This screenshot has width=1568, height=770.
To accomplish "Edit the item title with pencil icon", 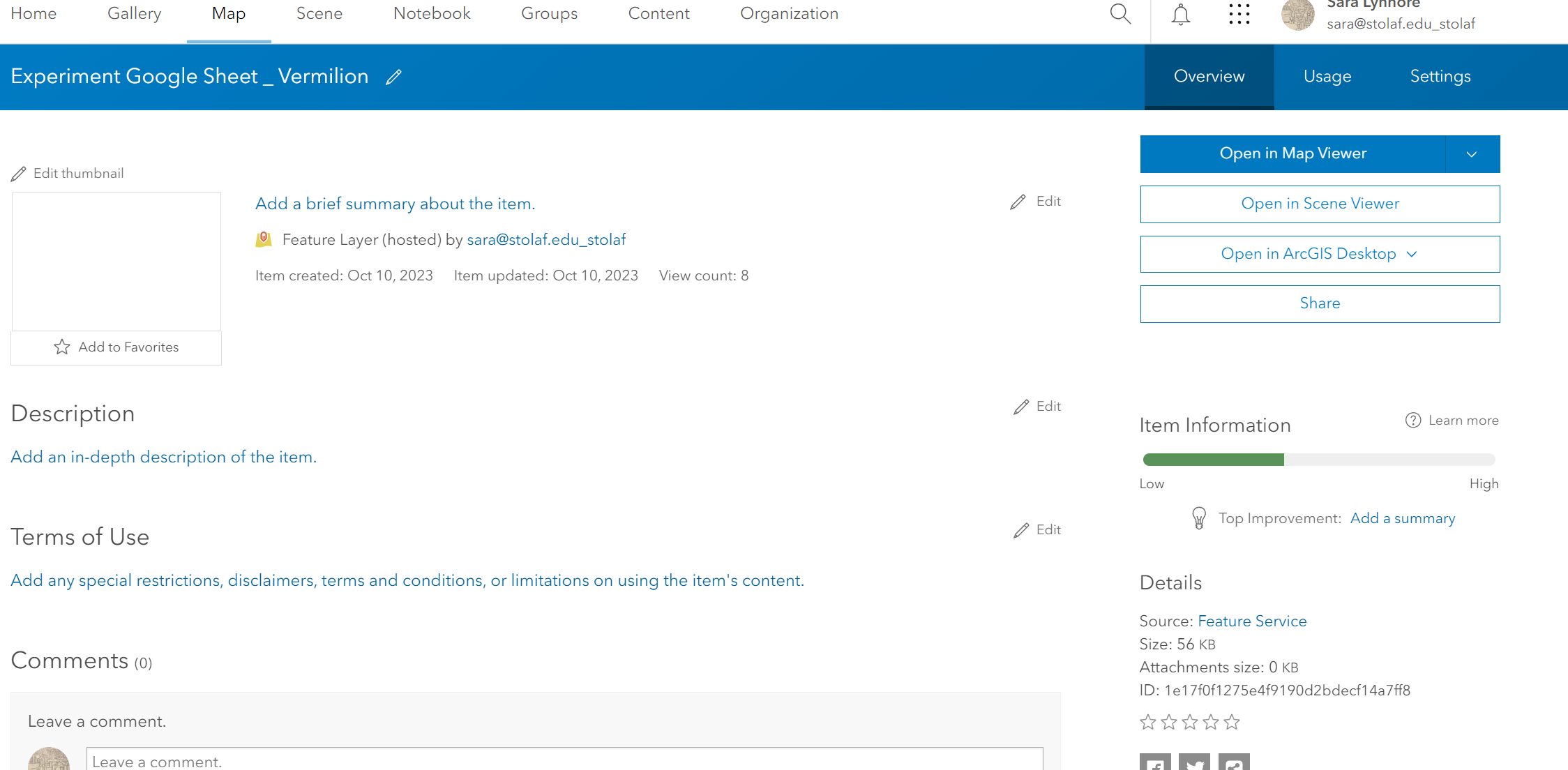I will pos(393,77).
